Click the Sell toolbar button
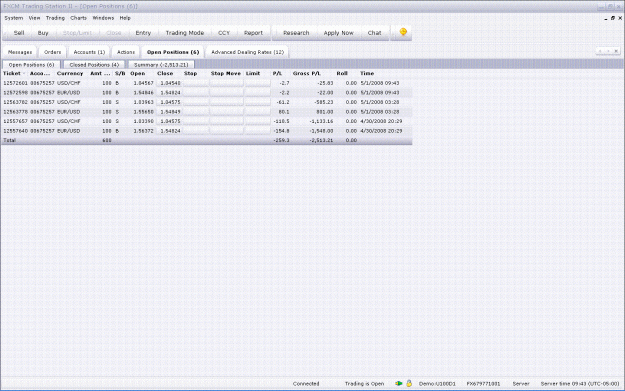The height and width of the screenshot is (391, 625). (x=19, y=33)
